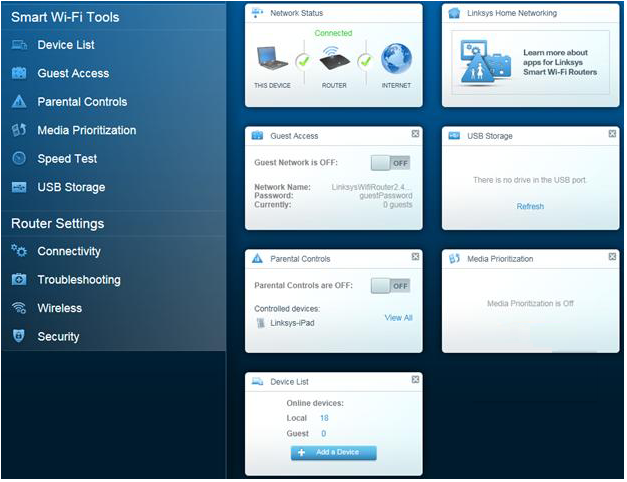
Task: Click the Connectivity gears icon
Action: [19, 251]
